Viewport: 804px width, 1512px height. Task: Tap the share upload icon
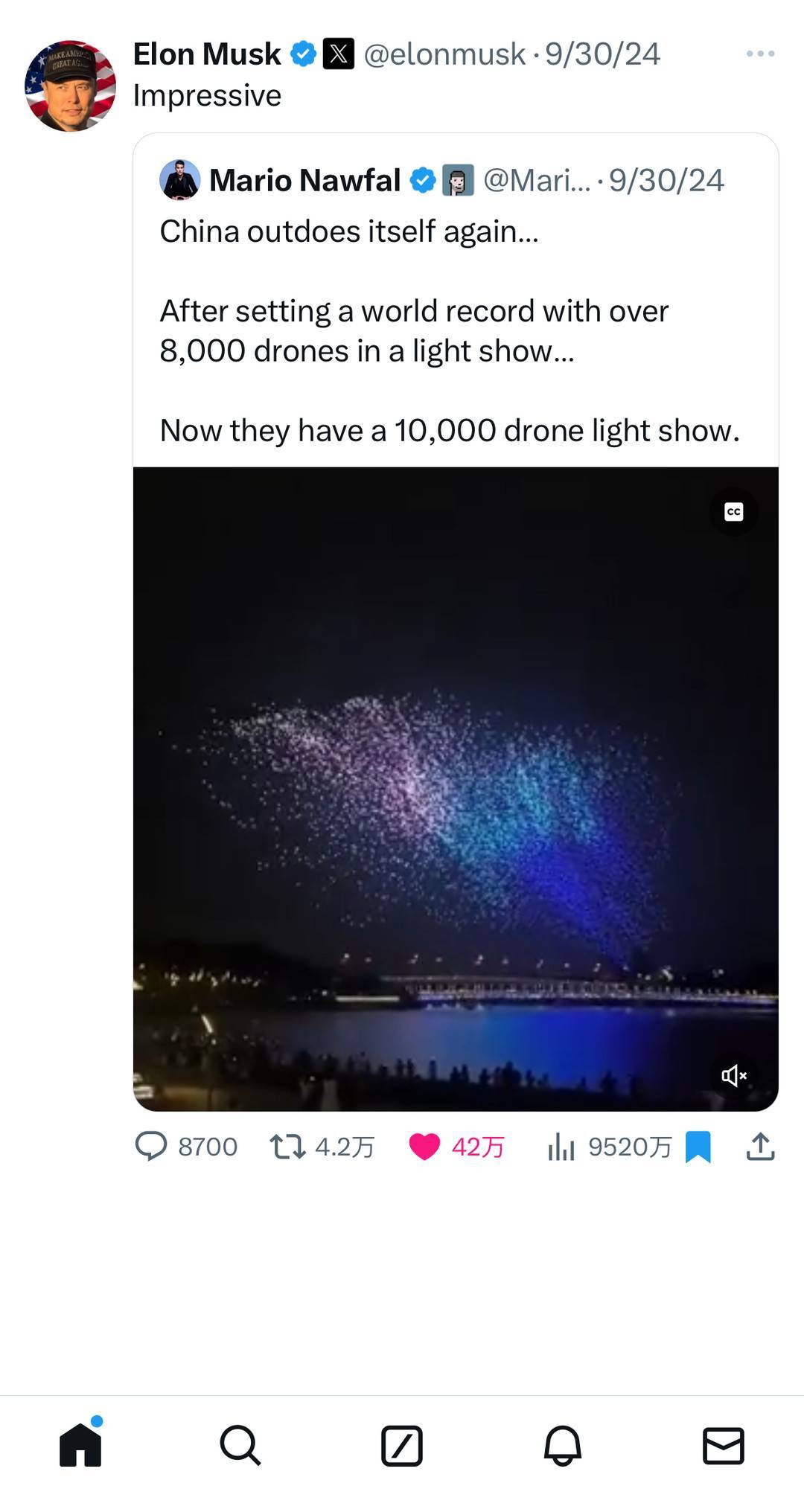click(760, 1147)
